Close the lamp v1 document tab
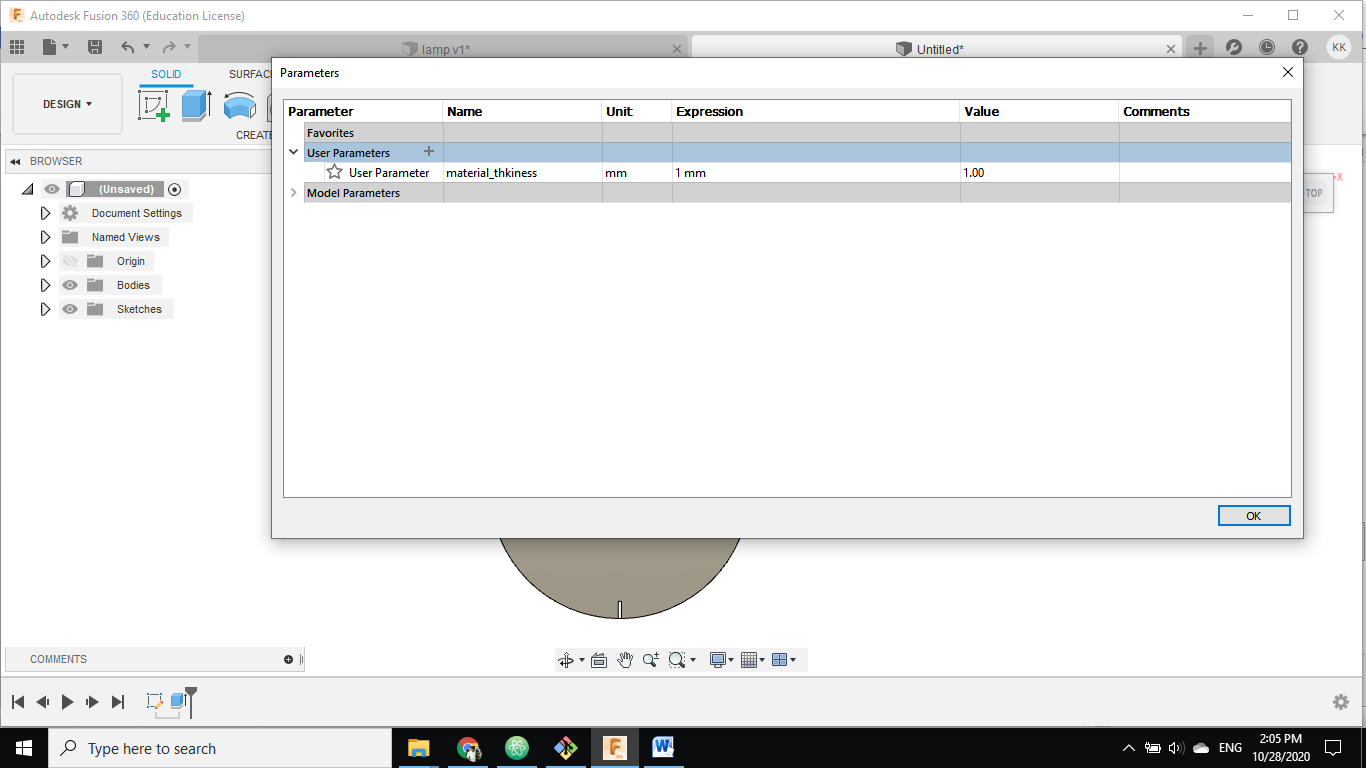1366x768 pixels. click(677, 49)
